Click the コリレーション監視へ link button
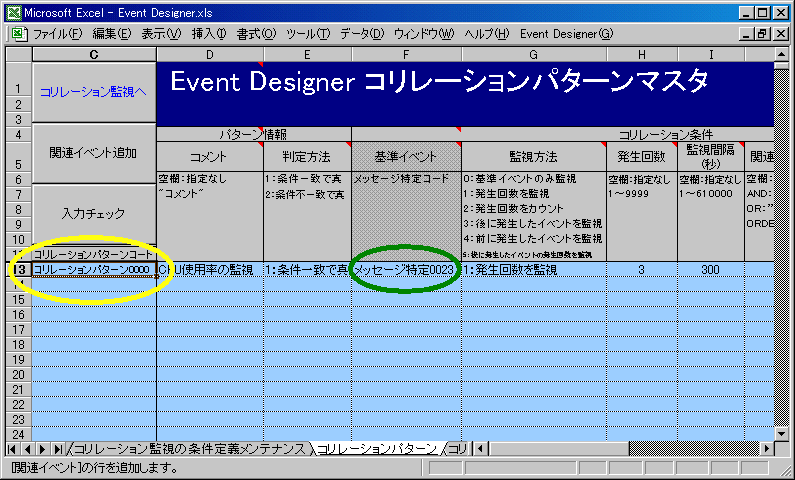The image size is (795, 480). pos(94,92)
